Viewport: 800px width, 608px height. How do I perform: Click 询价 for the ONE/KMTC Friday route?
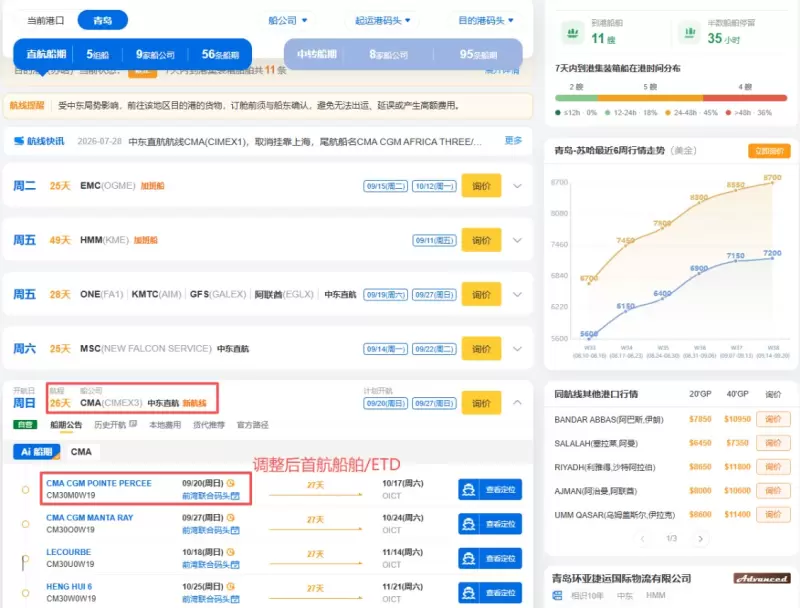481,294
